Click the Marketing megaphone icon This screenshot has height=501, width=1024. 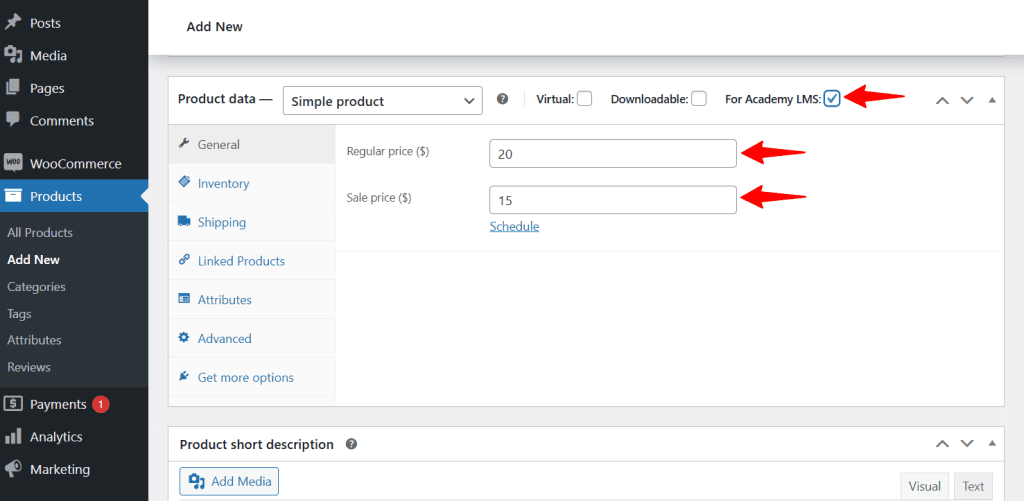click(14, 469)
